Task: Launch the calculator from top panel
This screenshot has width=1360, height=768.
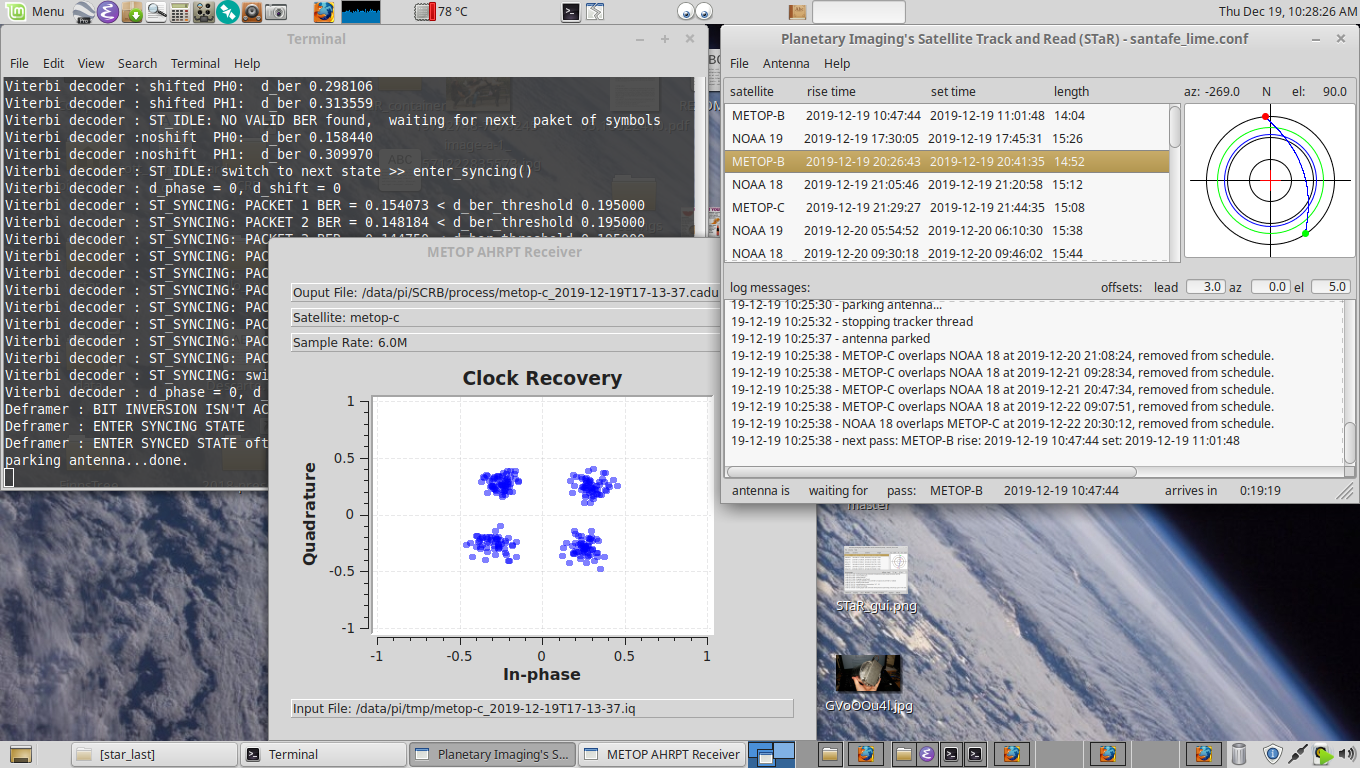Action: pyautogui.click(x=180, y=12)
